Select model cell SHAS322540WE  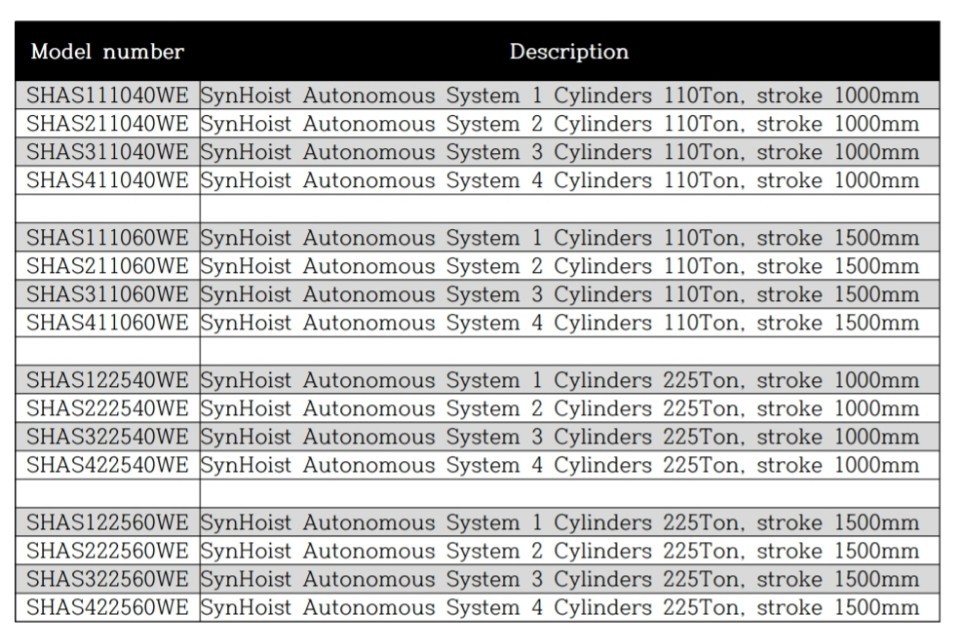click(107, 437)
